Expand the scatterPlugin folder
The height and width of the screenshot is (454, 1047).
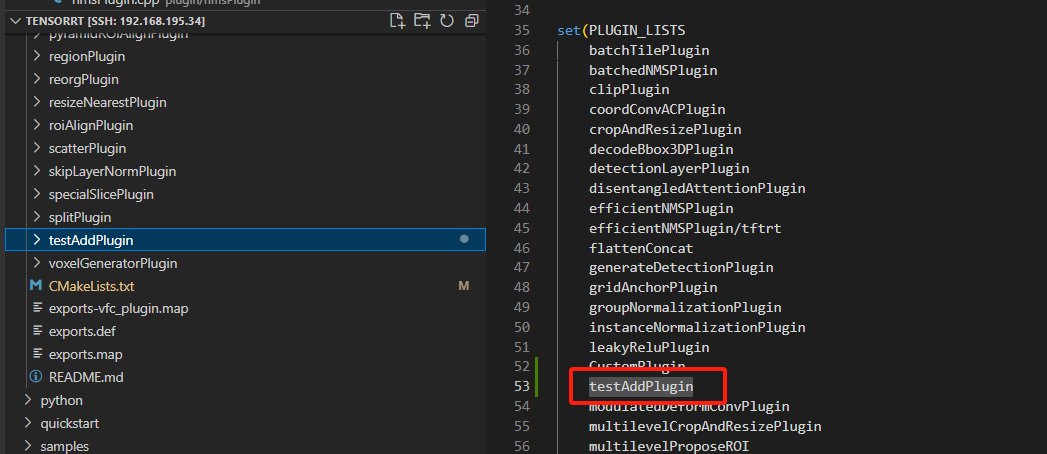point(37,148)
